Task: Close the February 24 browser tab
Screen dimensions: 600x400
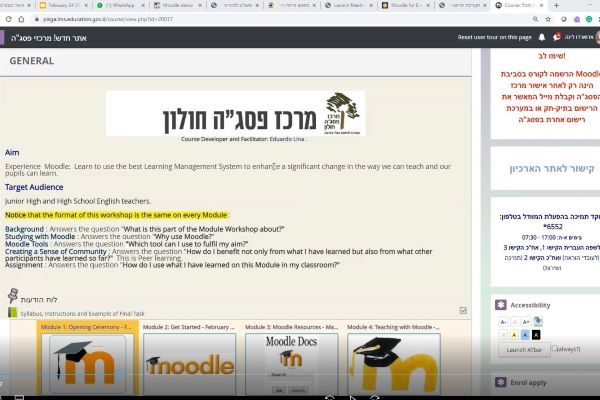Action: pos(86,5)
